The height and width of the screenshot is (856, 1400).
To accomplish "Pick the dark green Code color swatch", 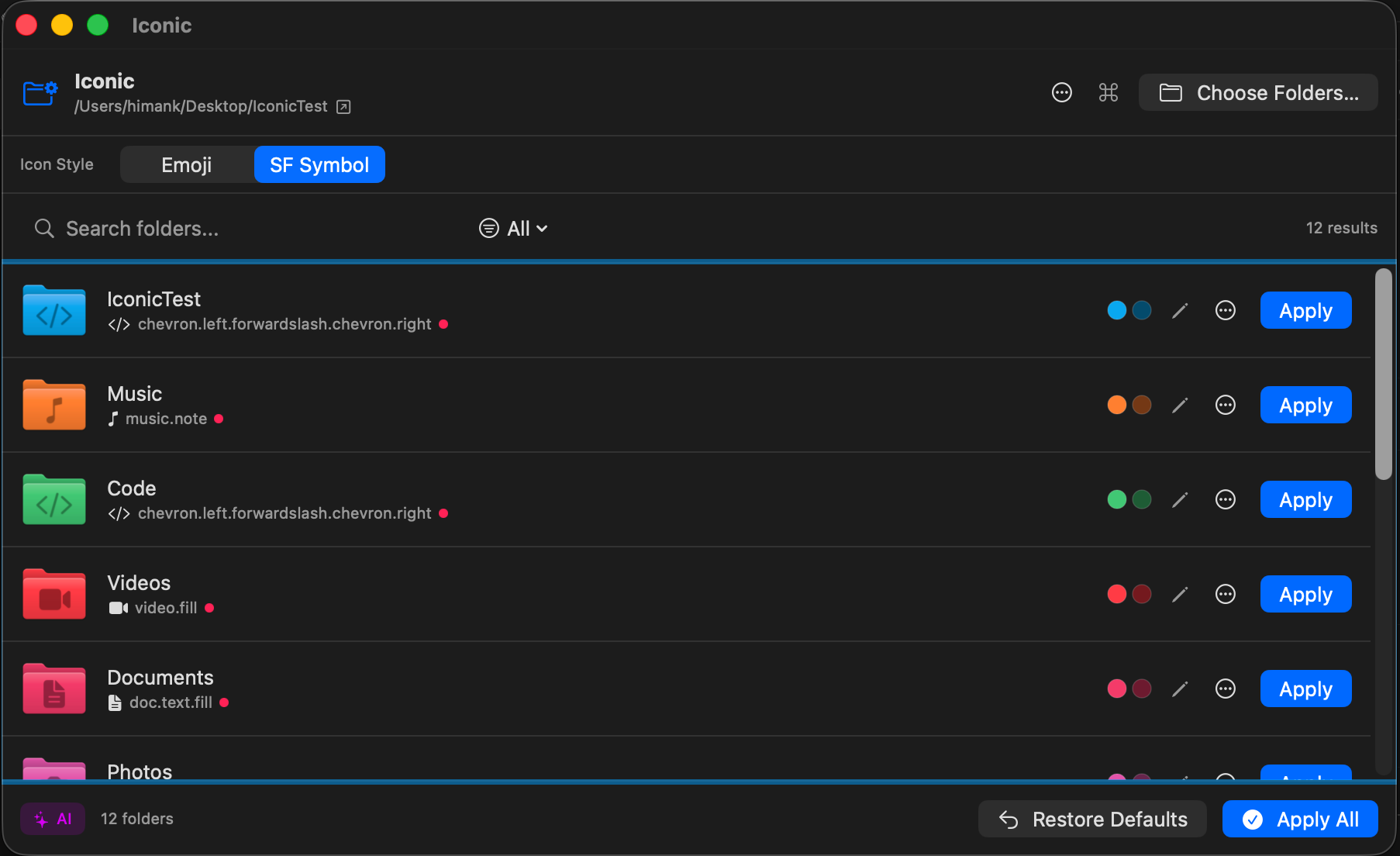I will 1142,500.
